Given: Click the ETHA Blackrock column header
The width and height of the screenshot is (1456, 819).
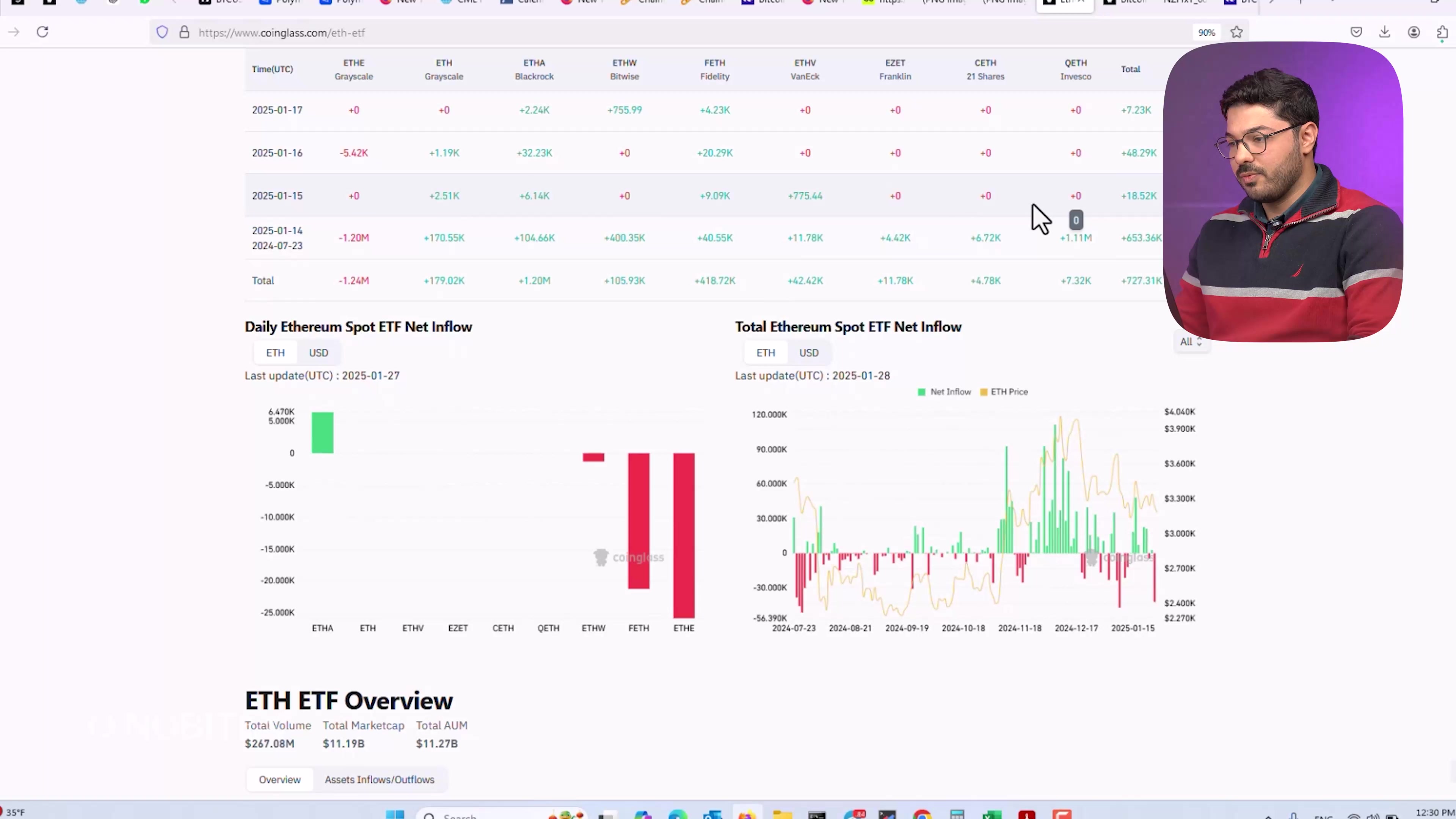Looking at the screenshot, I should [534, 69].
